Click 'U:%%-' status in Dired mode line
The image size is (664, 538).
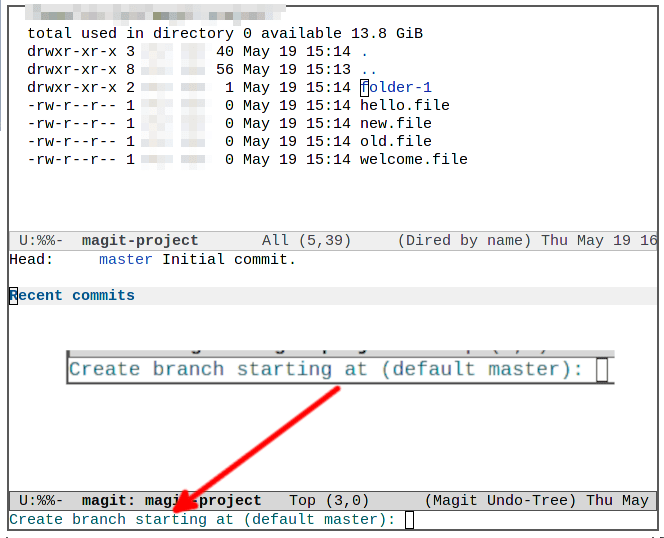(x=41, y=241)
